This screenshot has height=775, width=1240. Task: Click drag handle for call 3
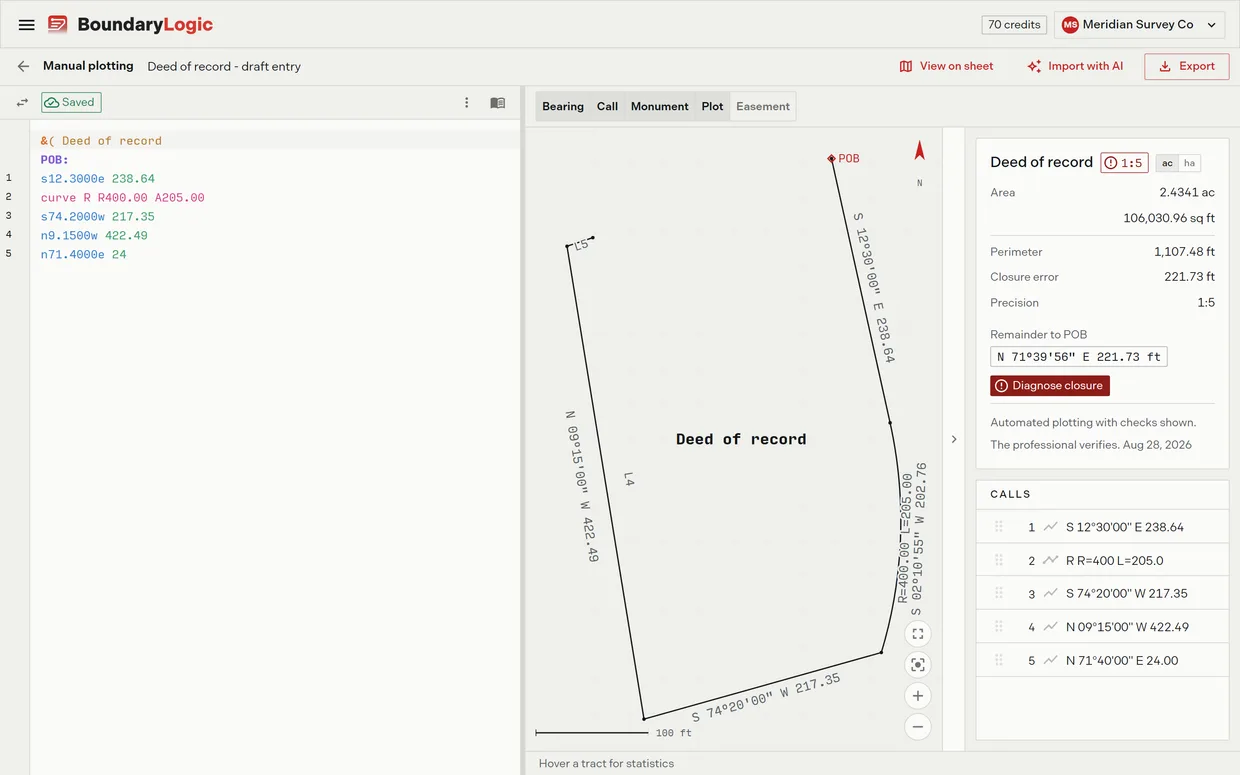point(998,593)
